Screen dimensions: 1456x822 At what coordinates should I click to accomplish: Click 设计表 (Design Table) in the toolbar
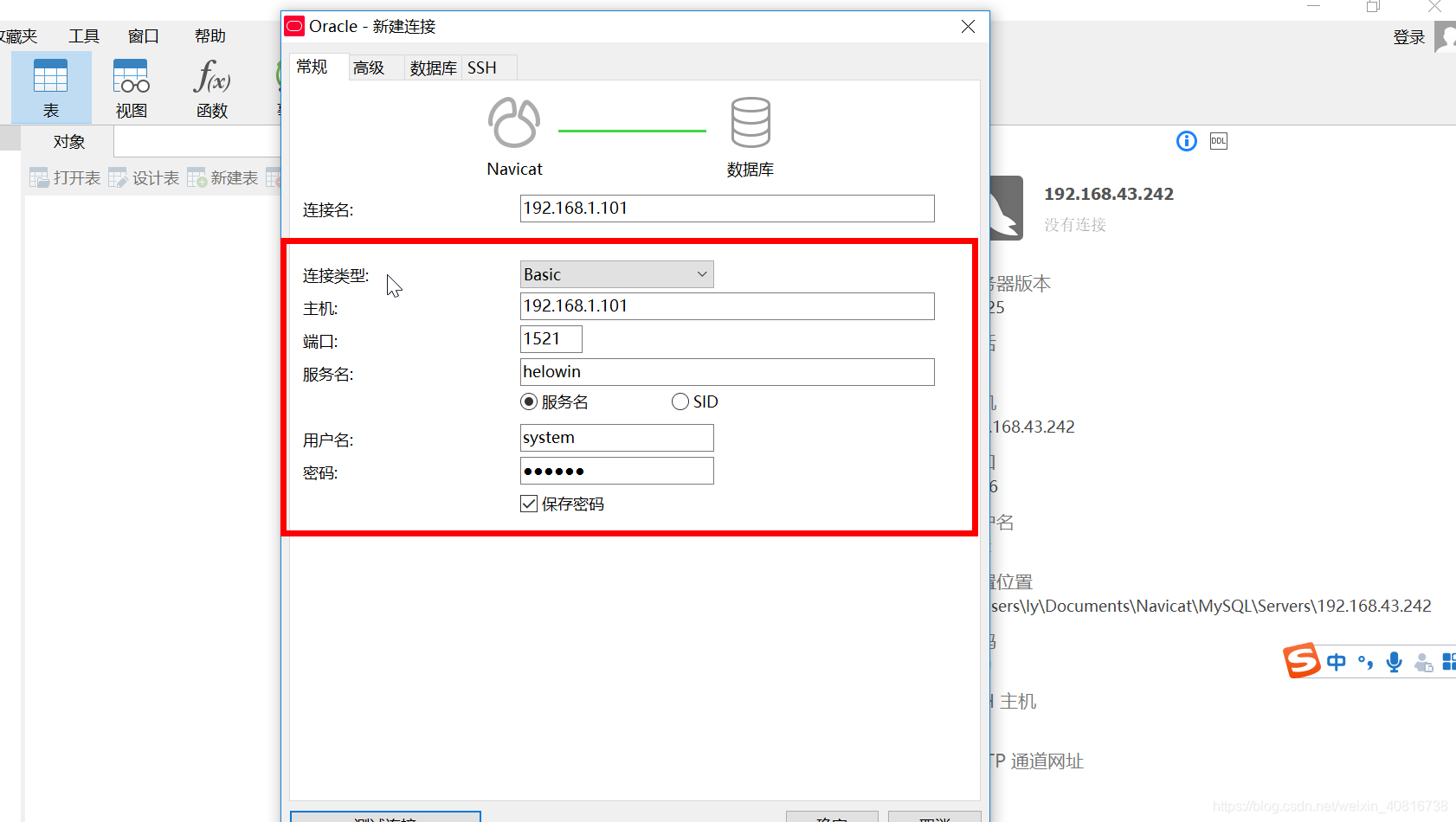tap(144, 177)
